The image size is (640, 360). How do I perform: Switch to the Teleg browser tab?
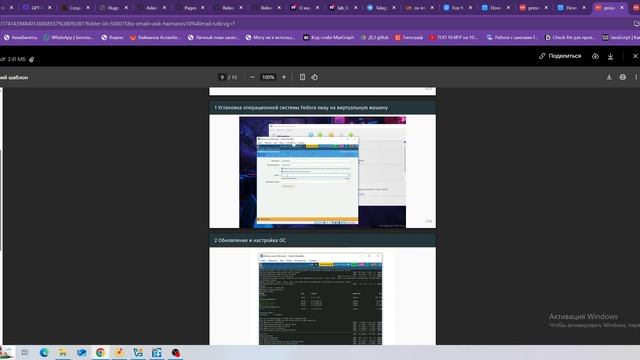[380, 8]
